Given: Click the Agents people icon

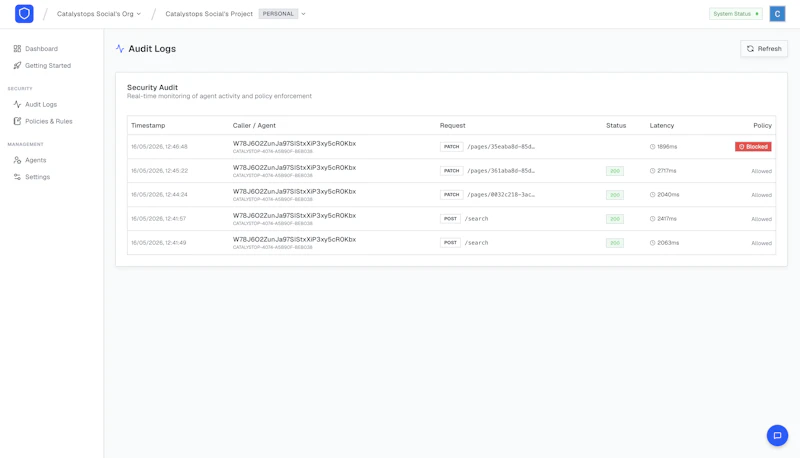Looking at the screenshot, I should (x=17, y=160).
